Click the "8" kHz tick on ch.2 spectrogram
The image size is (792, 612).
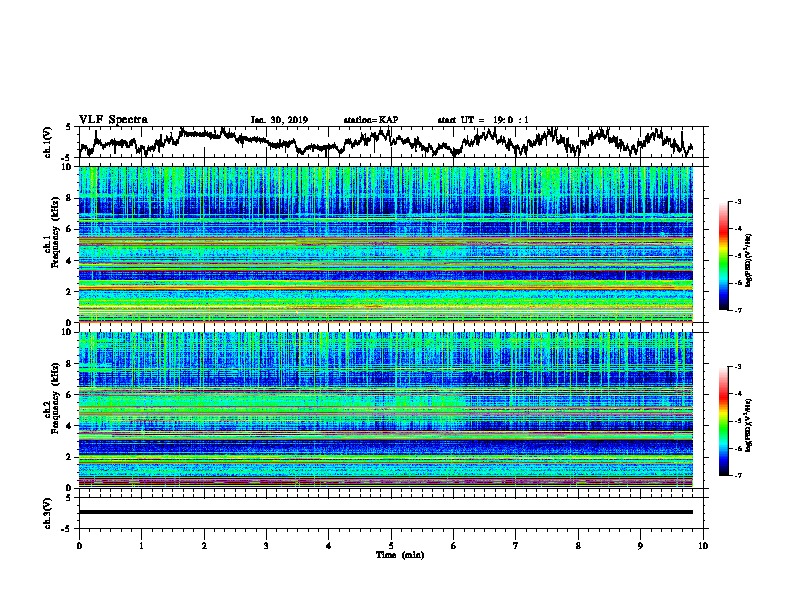pyautogui.click(x=71, y=364)
